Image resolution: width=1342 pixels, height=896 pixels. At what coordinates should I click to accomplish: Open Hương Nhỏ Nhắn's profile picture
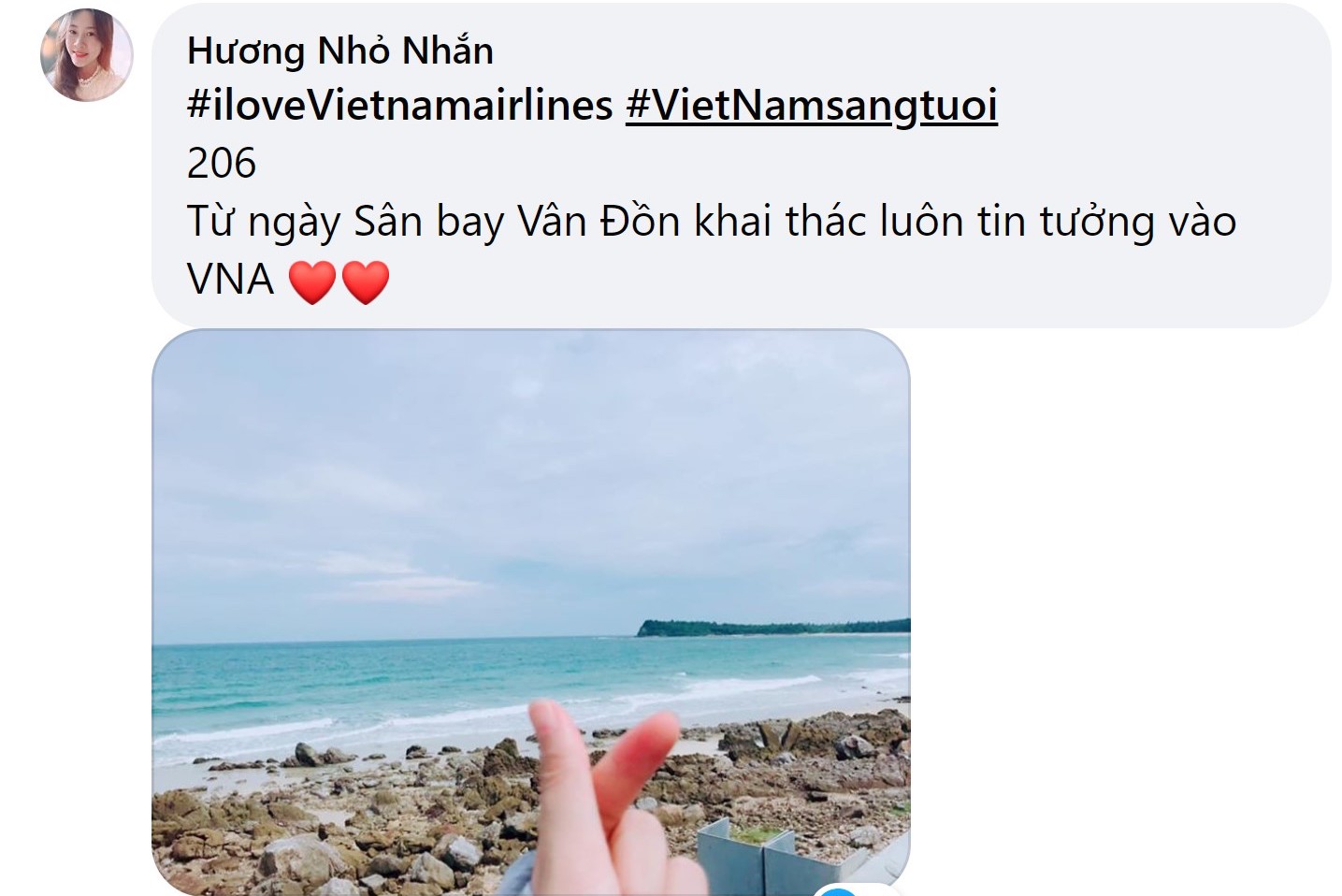pyautogui.click(x=86, y=55)
